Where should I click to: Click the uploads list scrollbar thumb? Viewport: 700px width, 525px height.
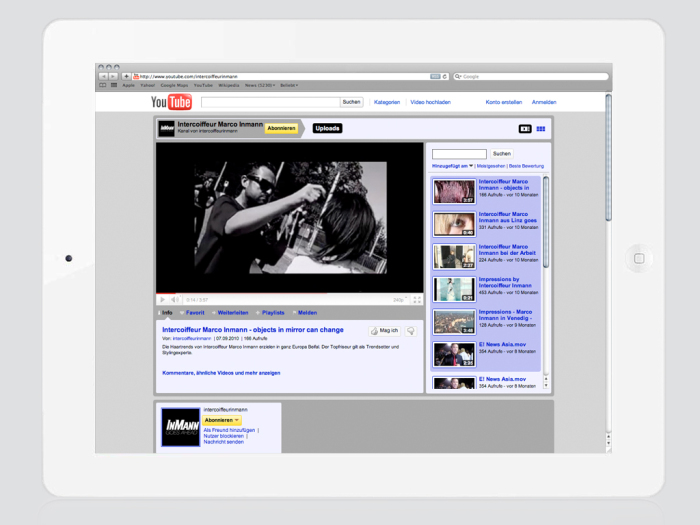pos(546,222)
